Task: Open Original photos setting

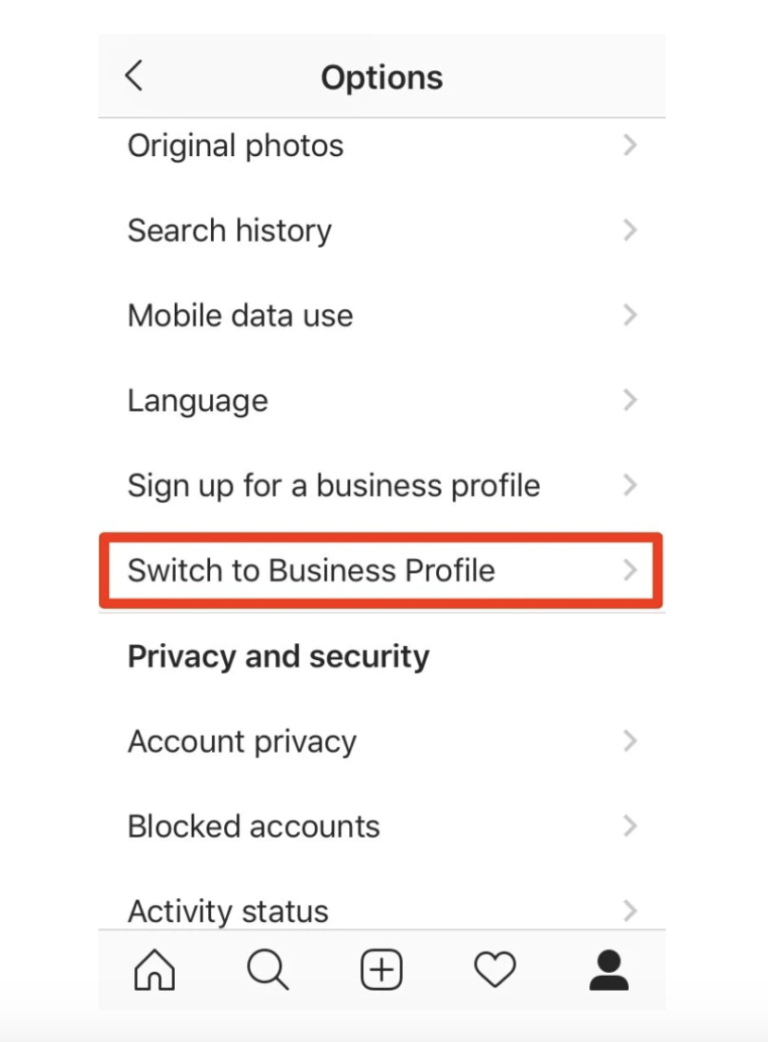Action: point(382,146)
